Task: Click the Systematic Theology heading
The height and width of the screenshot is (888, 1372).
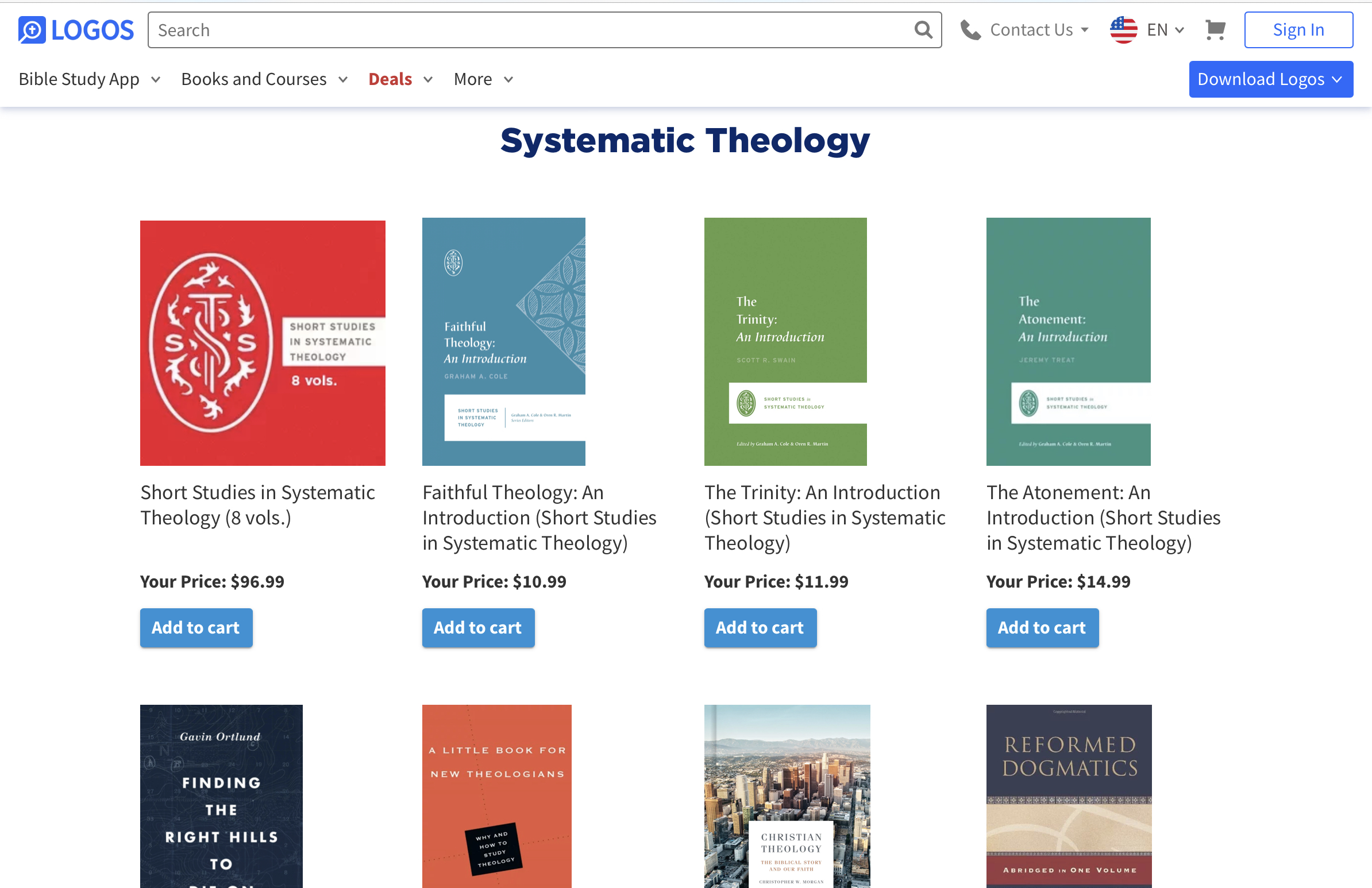Action: click(x=685, y=141)
